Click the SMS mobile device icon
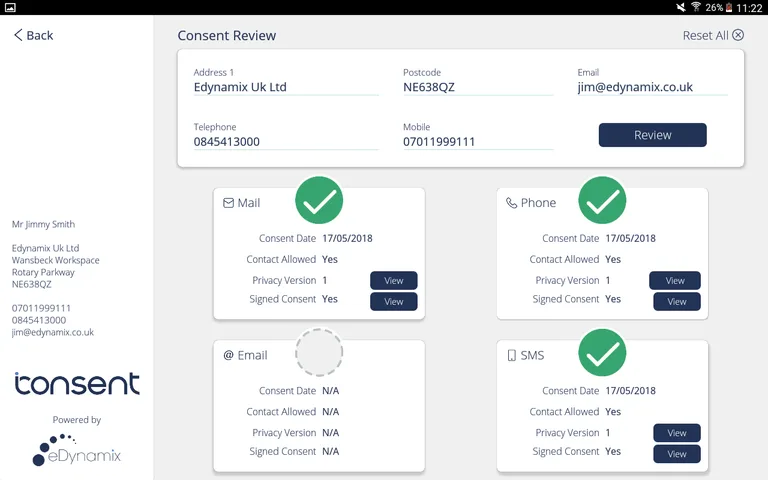The width and height of the screenshot is (768, 480). point(511,355)
